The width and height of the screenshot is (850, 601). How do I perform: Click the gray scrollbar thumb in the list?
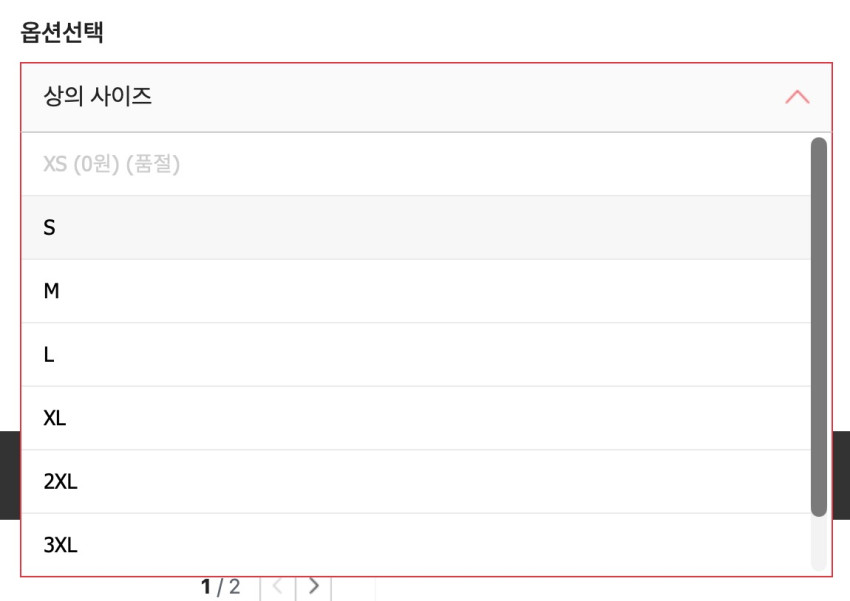pyautogui.click(x=818, y=326)
